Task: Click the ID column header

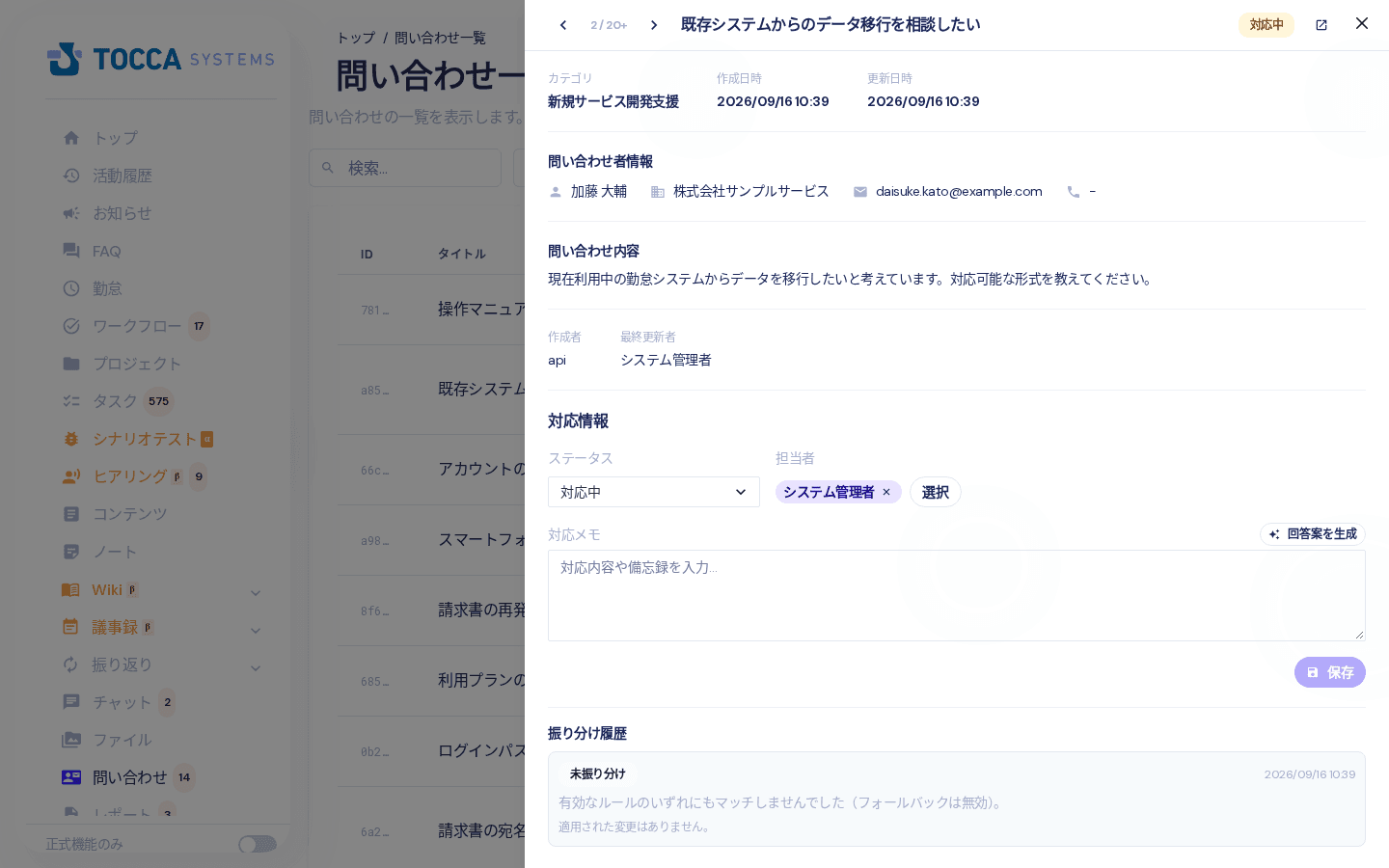Action: 367,255
